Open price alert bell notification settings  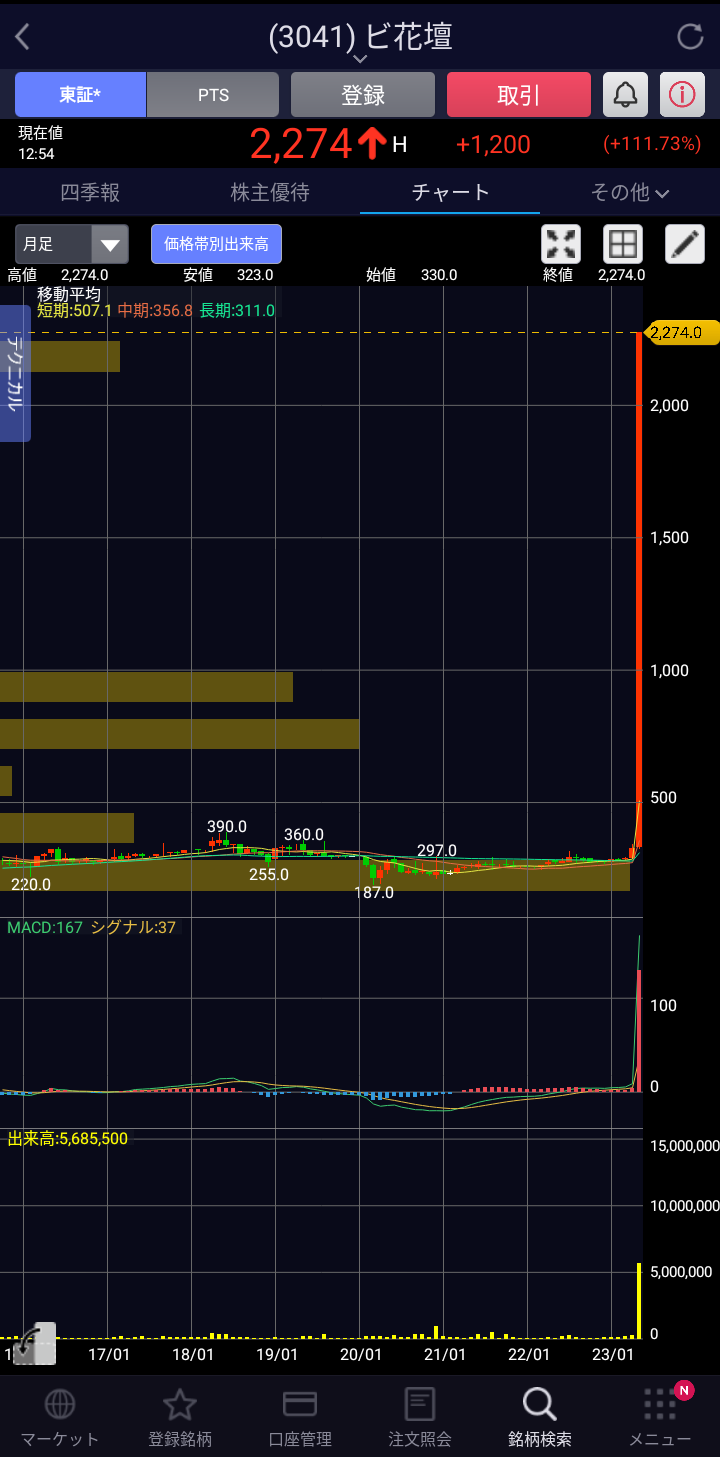[625, 95]
